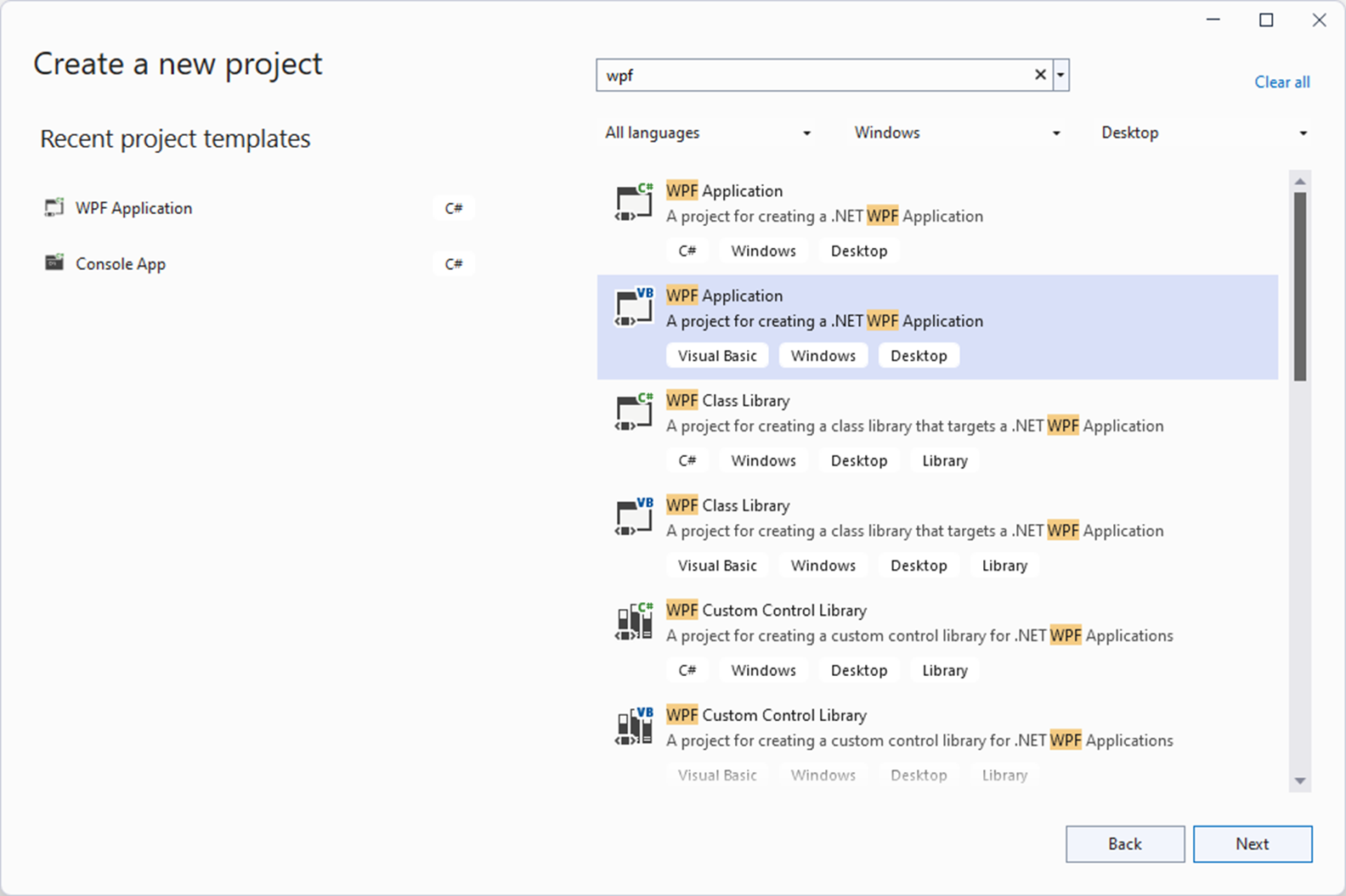Click the VB WPF Application template icon
1346x896 pixels.
point(634,307)
